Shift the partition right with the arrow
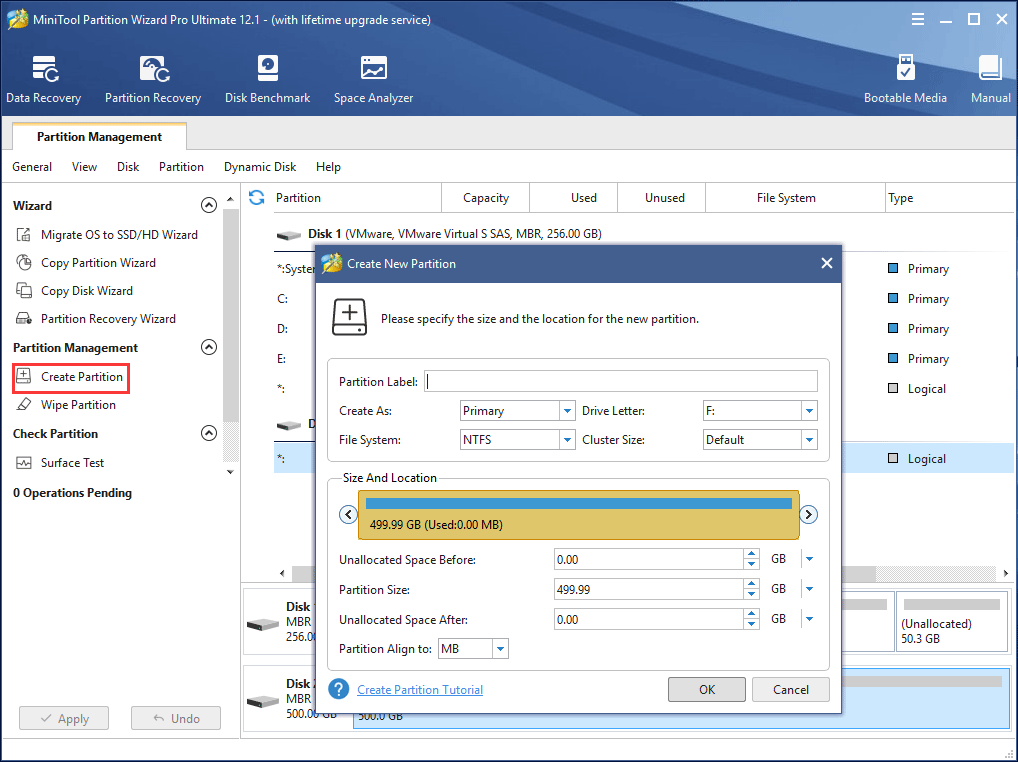1018x762 pixels. [x=808, y=515]
